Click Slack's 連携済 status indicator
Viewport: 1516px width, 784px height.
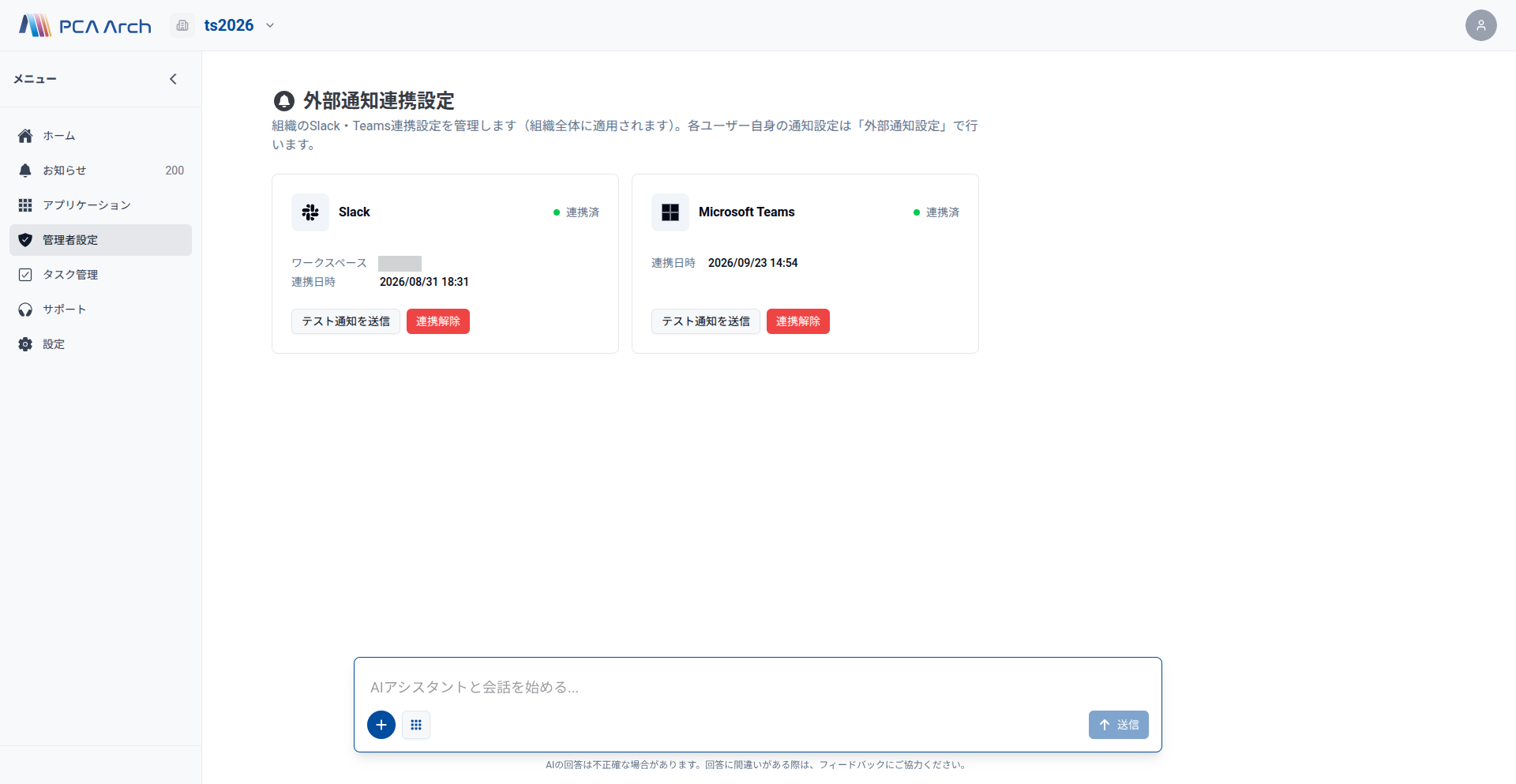(x=576, y=212)
